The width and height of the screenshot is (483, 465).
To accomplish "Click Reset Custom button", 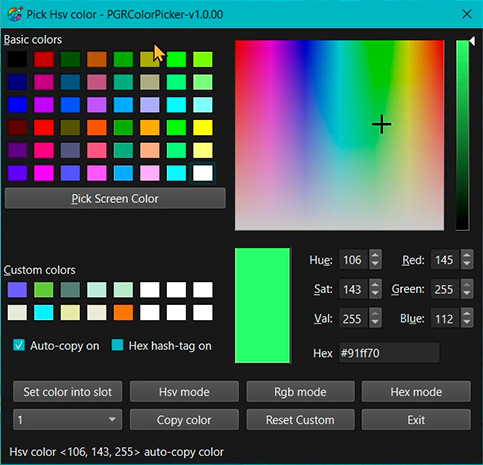I will click(300, 420).
